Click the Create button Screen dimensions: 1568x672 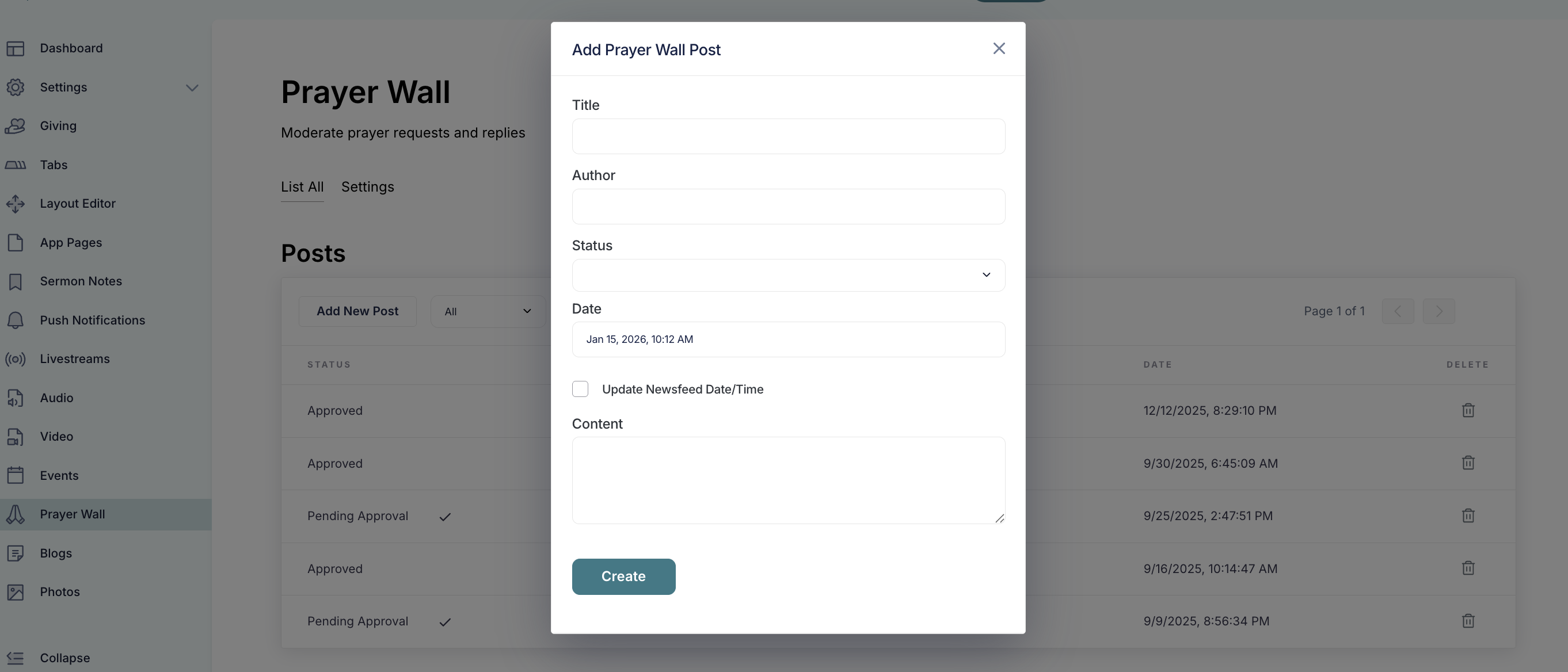point(623,576)
